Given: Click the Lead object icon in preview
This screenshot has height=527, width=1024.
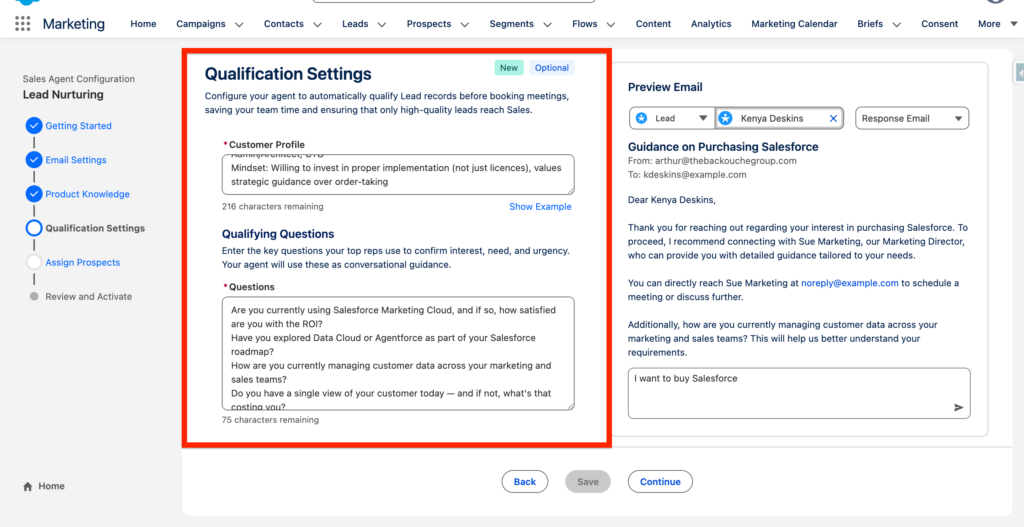Looking at the screenshot, I should (x=642, y=118).
